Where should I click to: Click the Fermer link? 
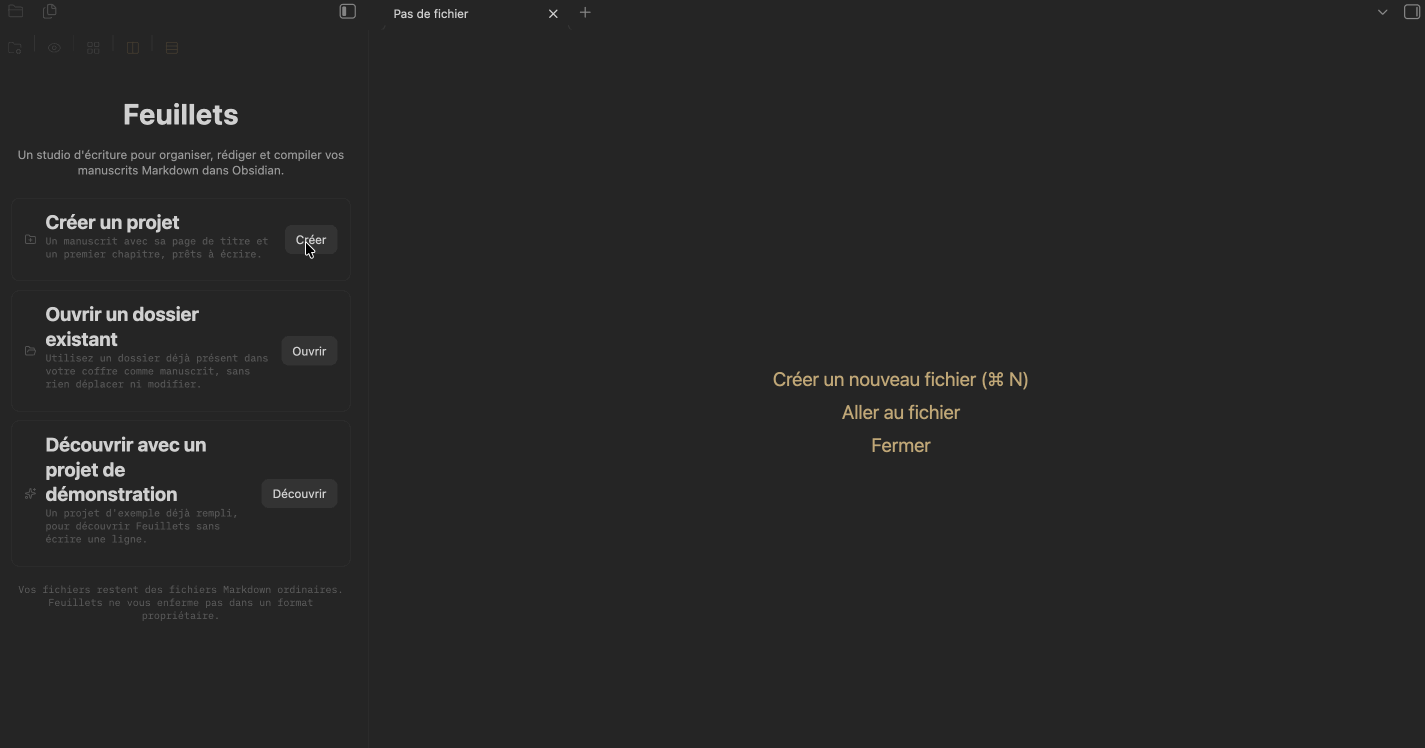coord(901,445)
